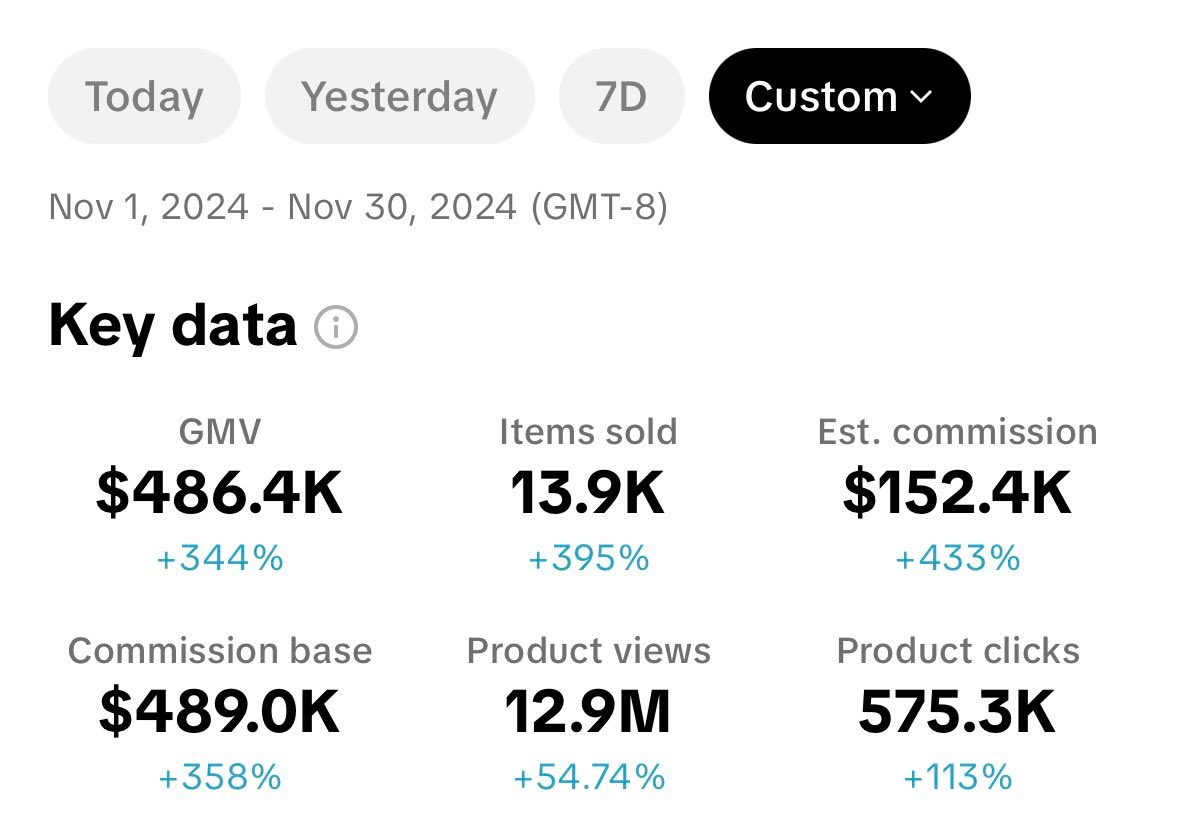Open the Product views 12.9M metric

tap(588, 711)
